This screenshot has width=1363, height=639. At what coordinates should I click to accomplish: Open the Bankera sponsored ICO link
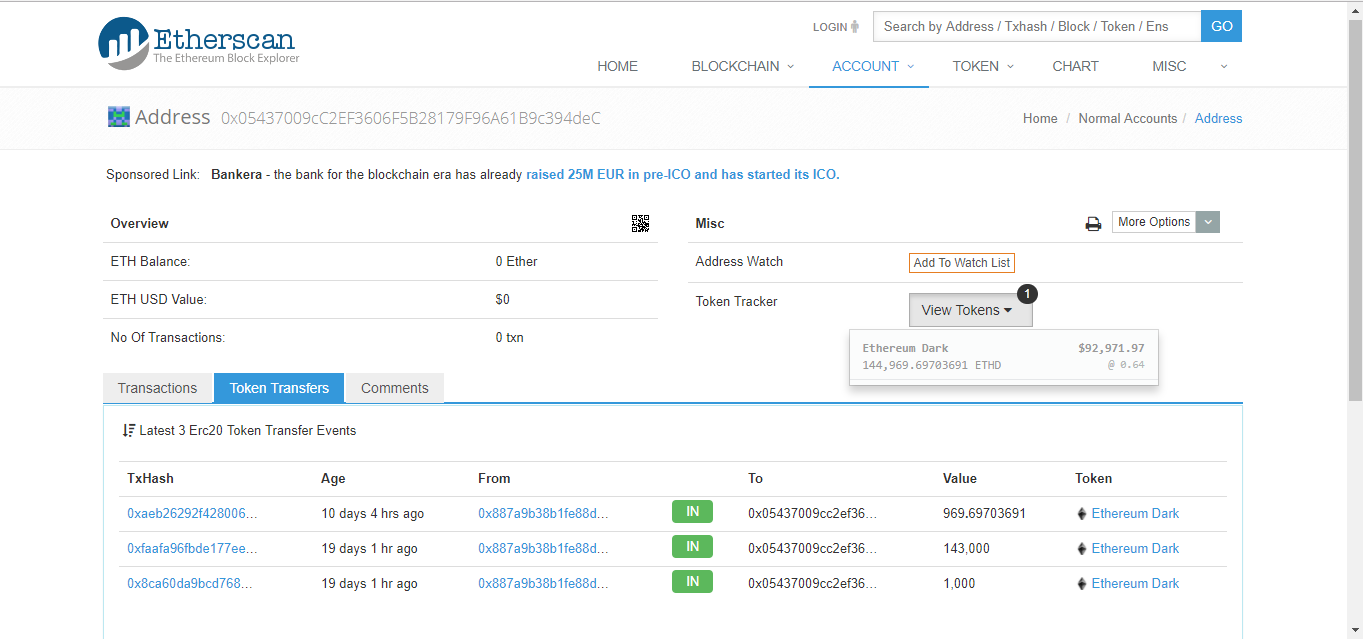(683, 175)
